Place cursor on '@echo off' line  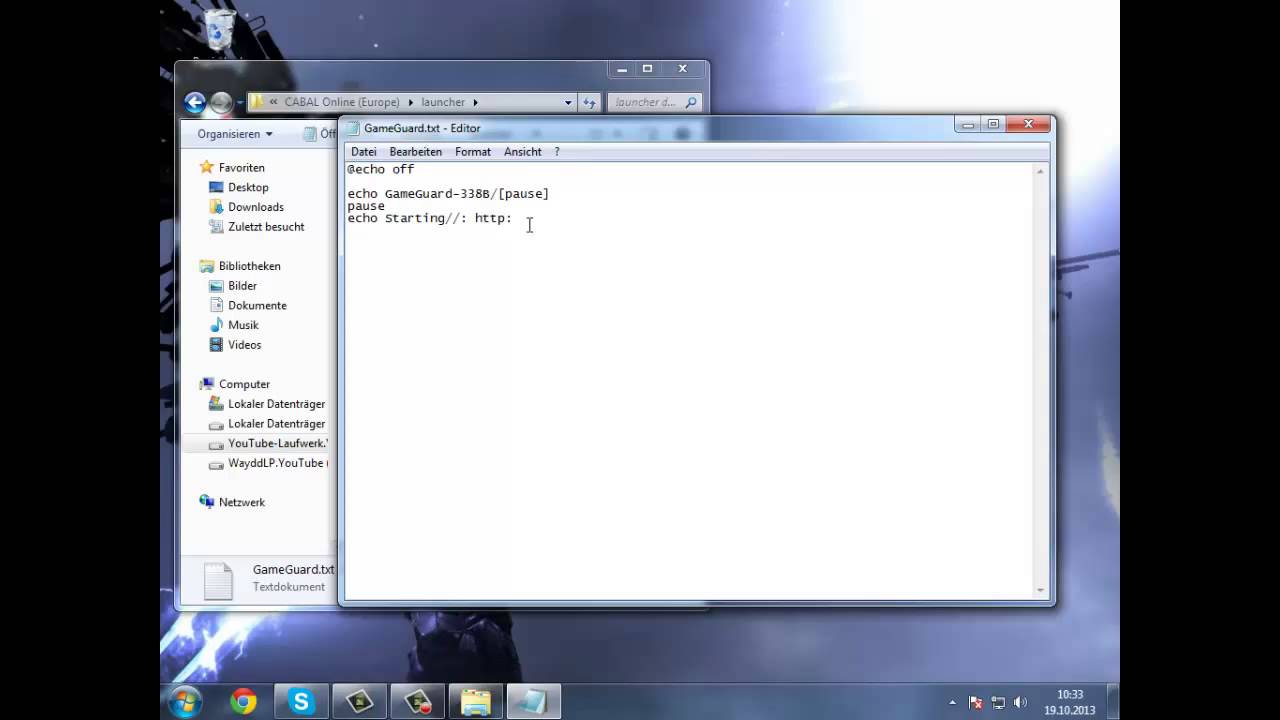click(380, 170)
